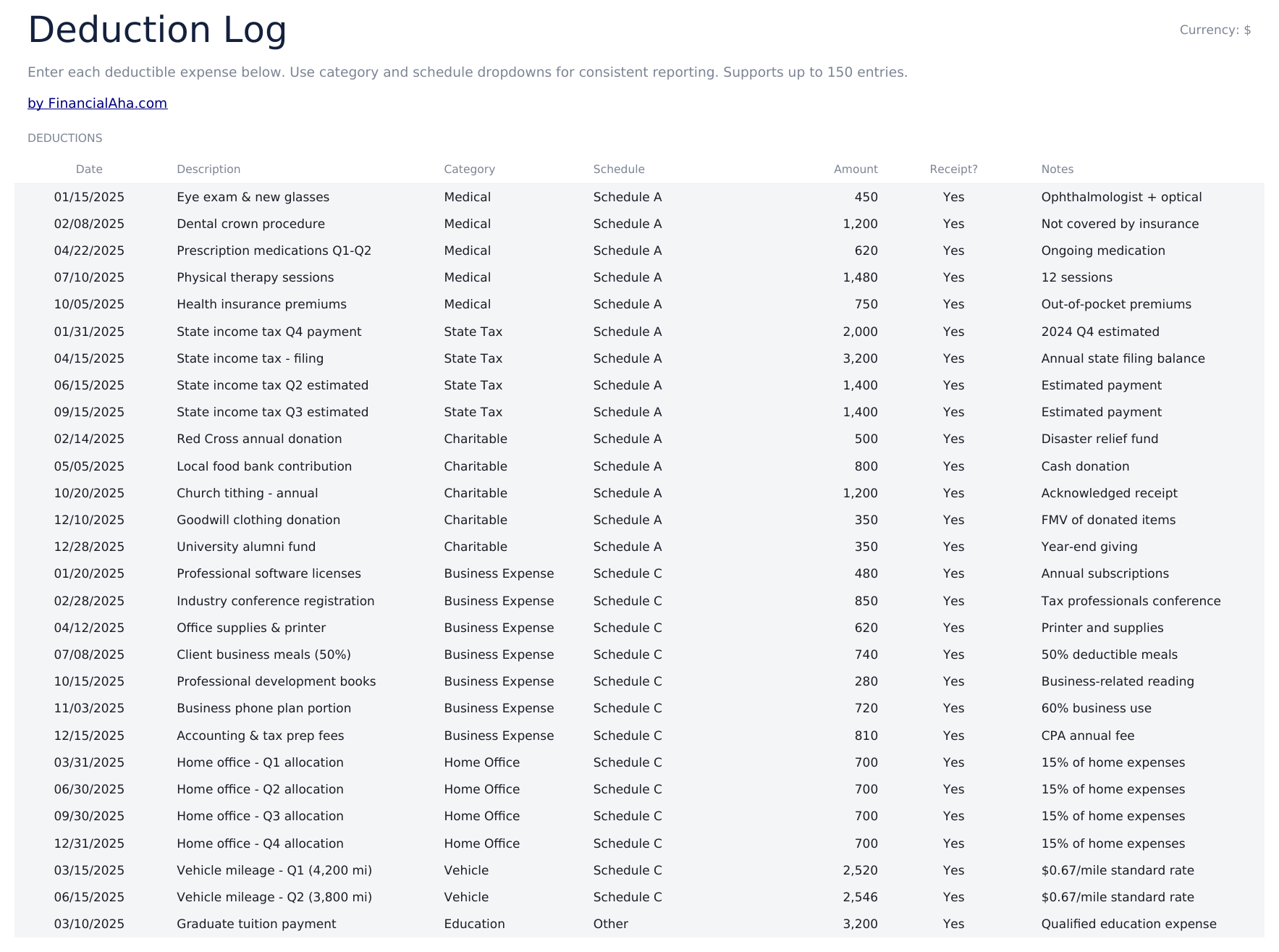Open the by FinancialAha.com link
The image size is (1279, 952).
pyautogui.click(x=97, y=104)
